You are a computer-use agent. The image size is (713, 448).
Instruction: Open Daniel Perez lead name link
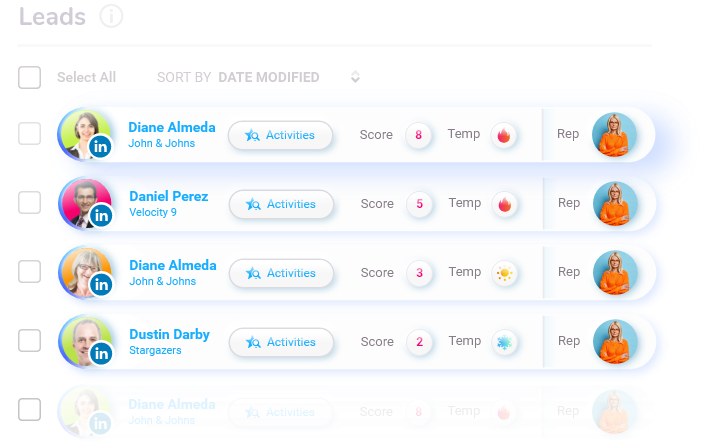[168, 196]
